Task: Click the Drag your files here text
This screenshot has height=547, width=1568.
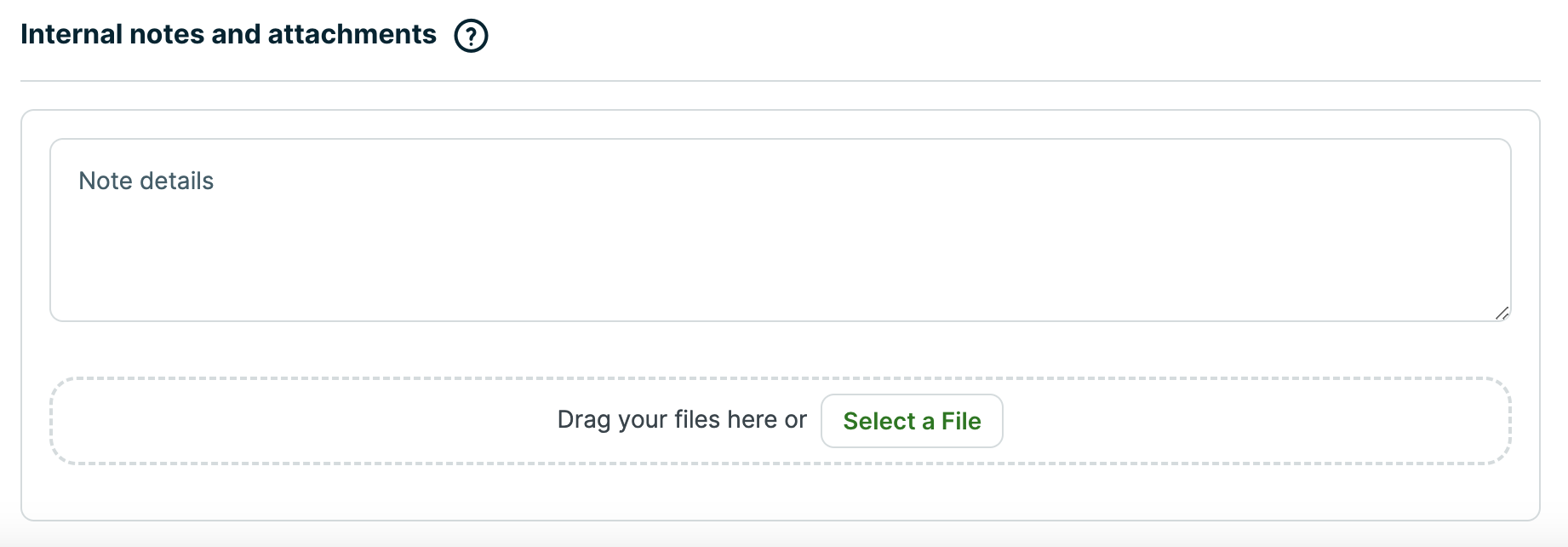Action: coord(681,419)
